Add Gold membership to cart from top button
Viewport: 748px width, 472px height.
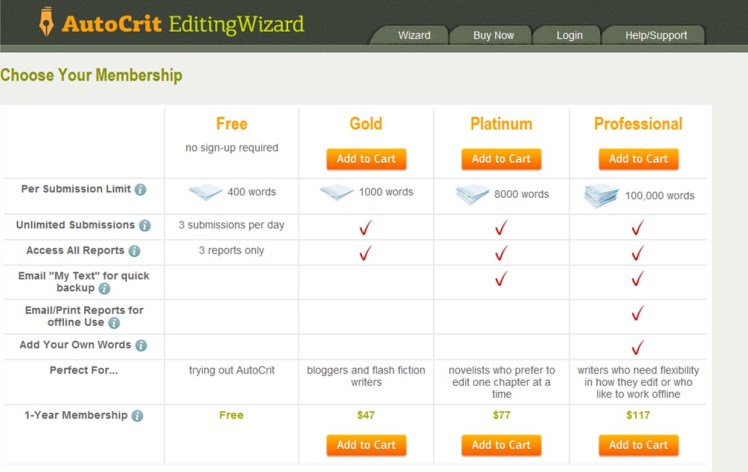(366, 159)
